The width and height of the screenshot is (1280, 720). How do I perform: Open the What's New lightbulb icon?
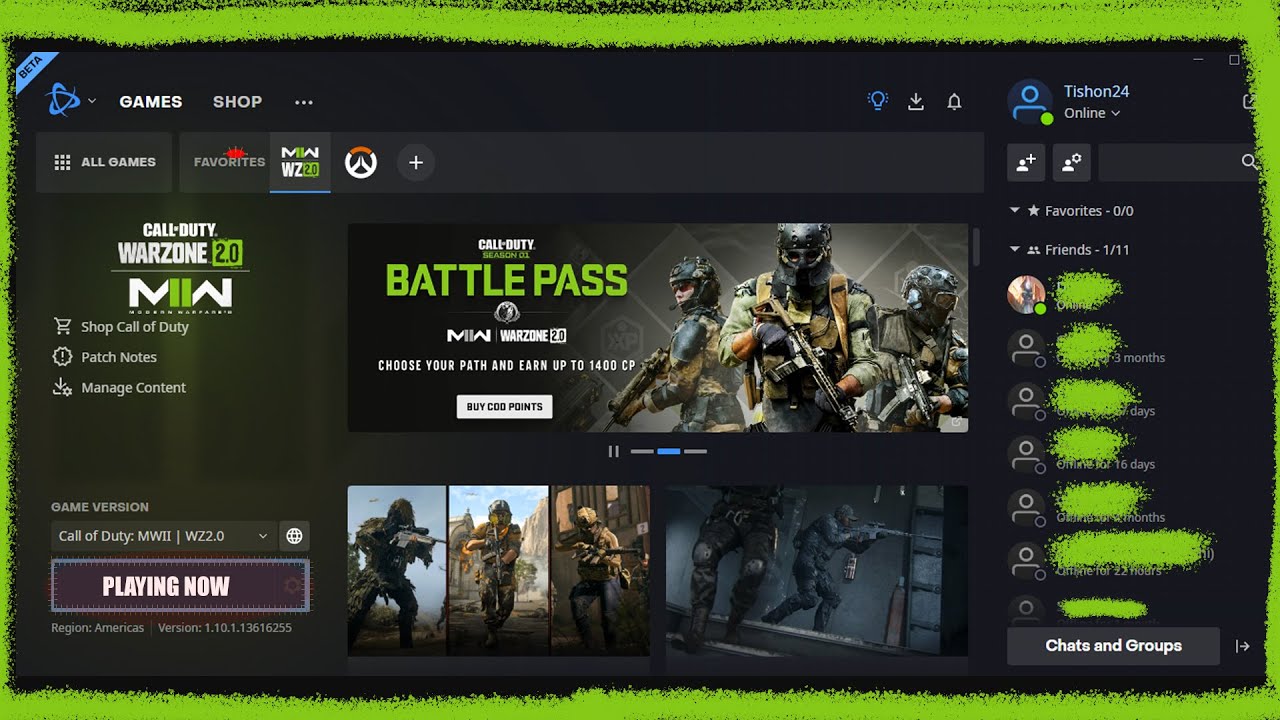click(877, 101)
